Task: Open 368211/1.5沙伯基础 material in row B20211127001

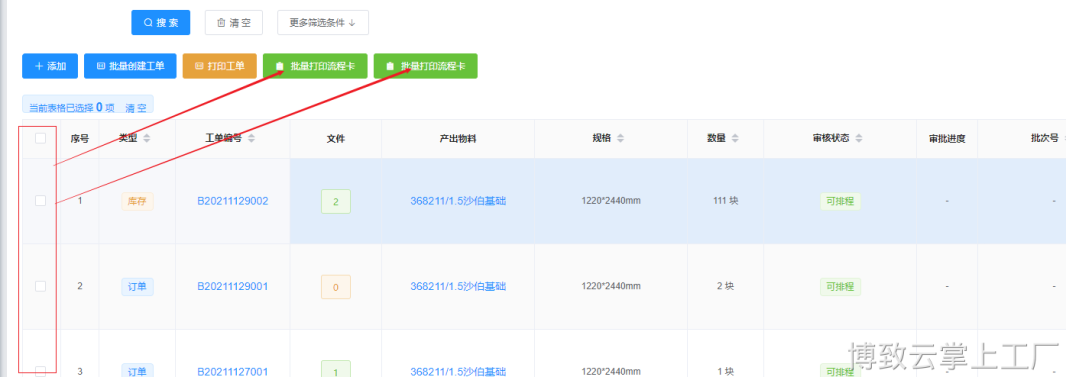Action: [458, 372]
